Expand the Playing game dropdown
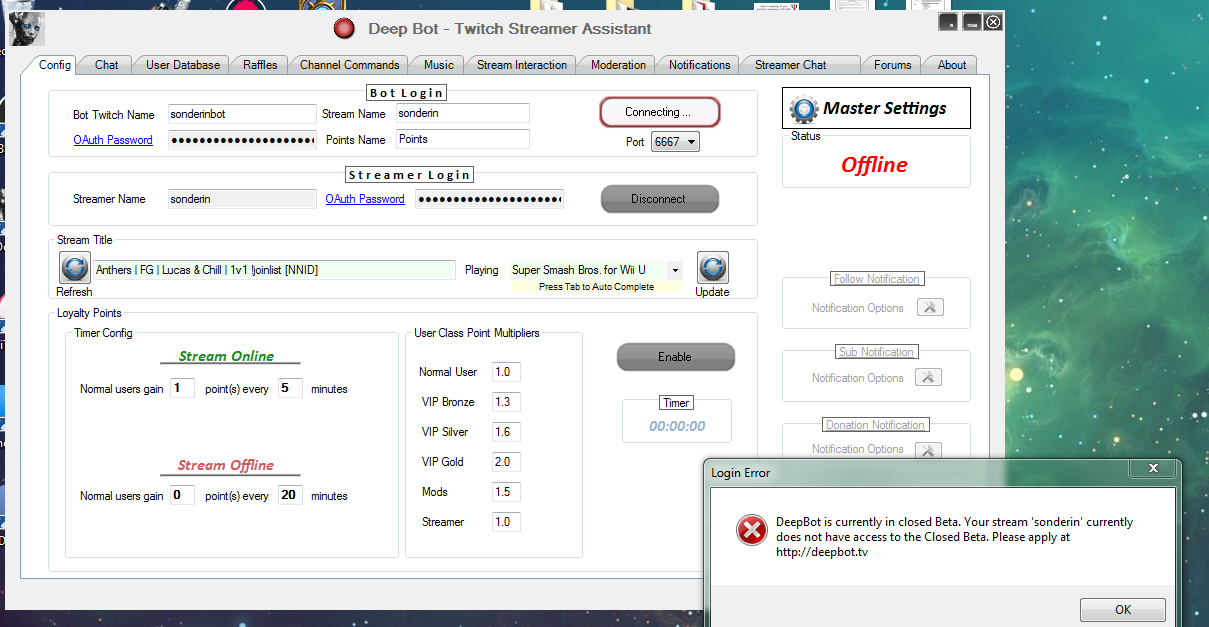 click(675, 270)
